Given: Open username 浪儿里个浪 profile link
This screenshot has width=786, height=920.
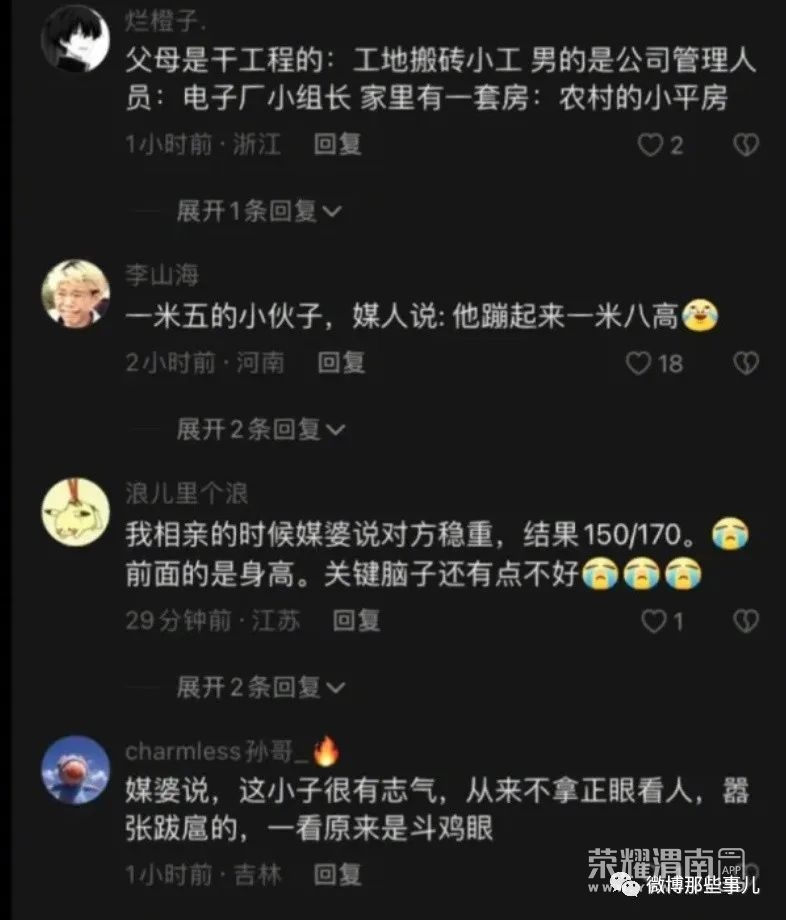Looking at the screenshot, I should [187, 493].
